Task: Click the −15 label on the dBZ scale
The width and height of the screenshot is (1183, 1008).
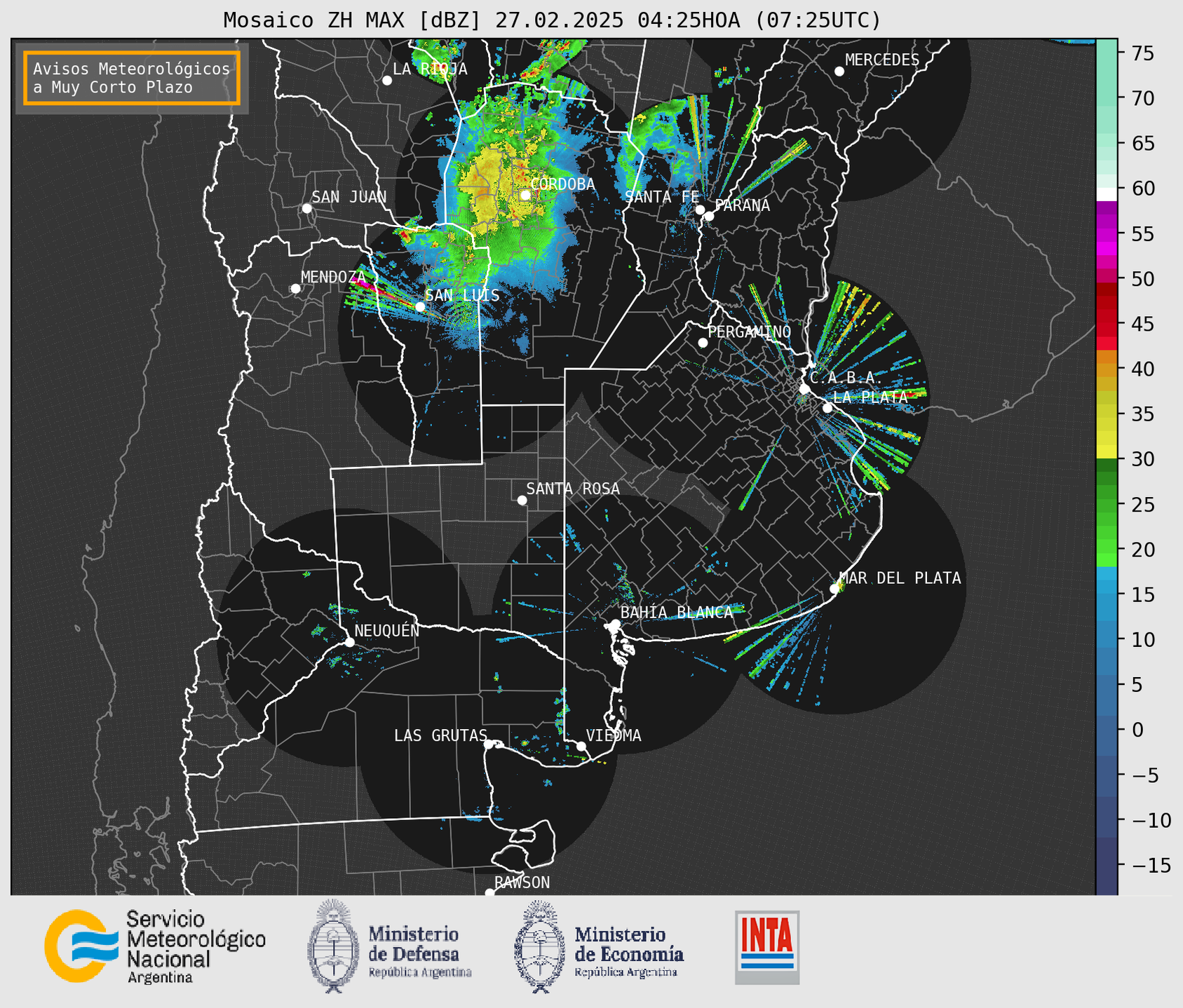Action: pyautogui.click(x=1150, y=865)
